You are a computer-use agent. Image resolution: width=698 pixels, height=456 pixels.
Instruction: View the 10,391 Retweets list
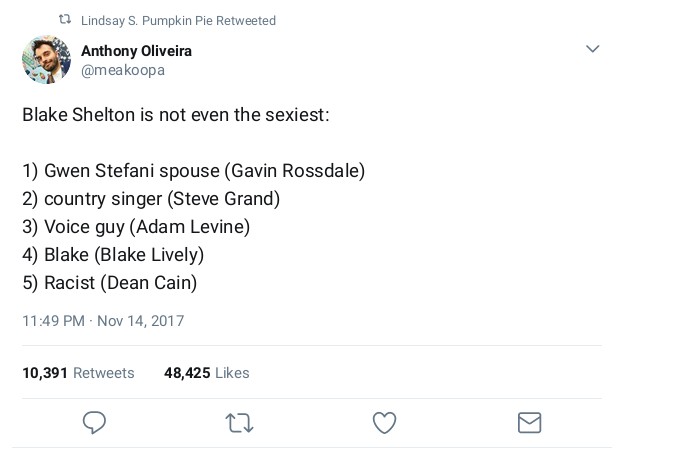(x=78, y=373)
